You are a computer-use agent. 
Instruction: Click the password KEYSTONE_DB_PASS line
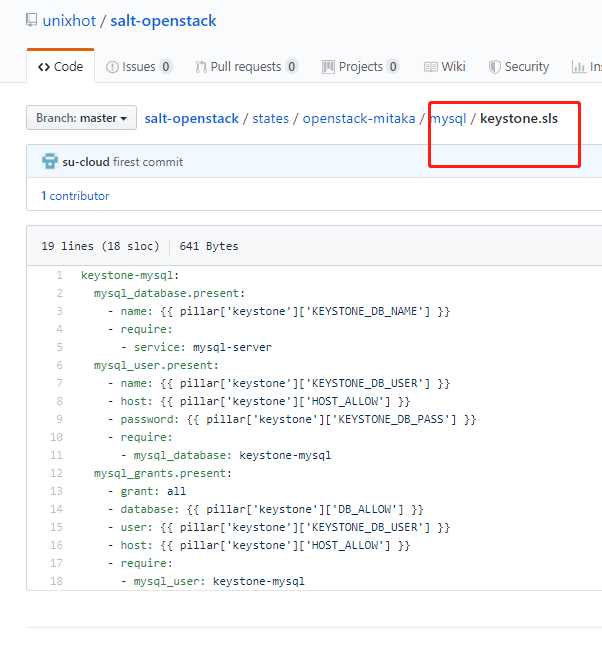tap(292, 420)
